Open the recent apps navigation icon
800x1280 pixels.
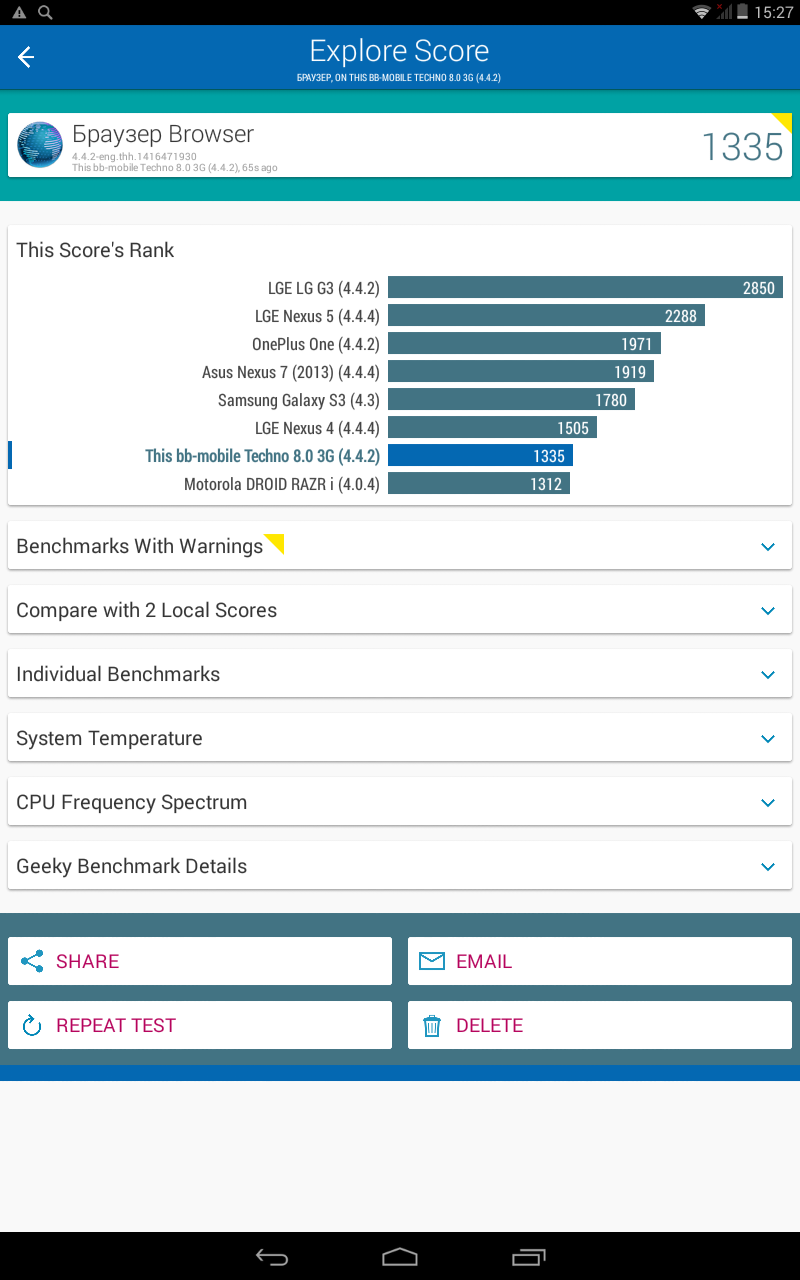pos(529,1257)
